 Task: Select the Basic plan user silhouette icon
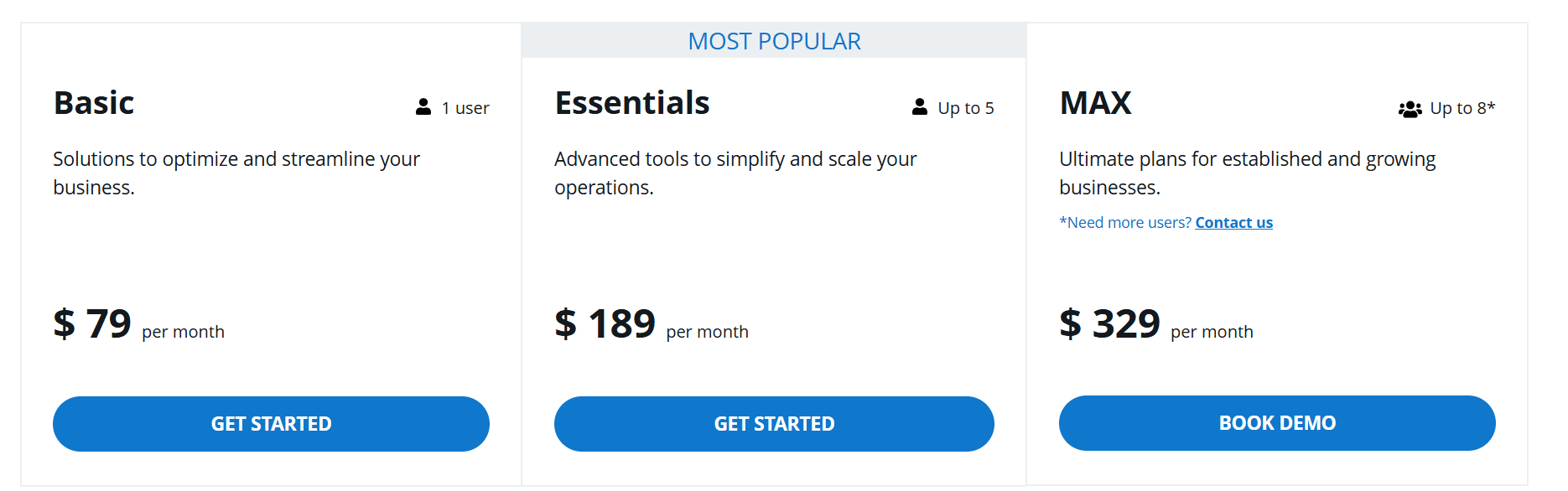point(422,106)
